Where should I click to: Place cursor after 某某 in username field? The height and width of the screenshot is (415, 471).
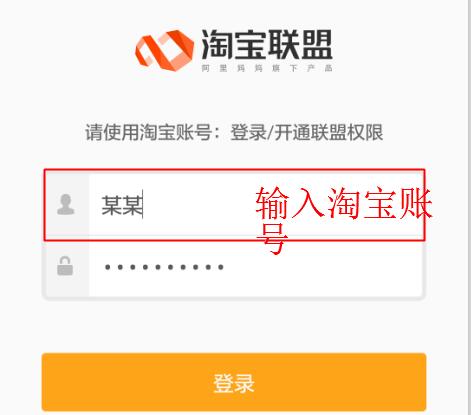pos(143,205)
